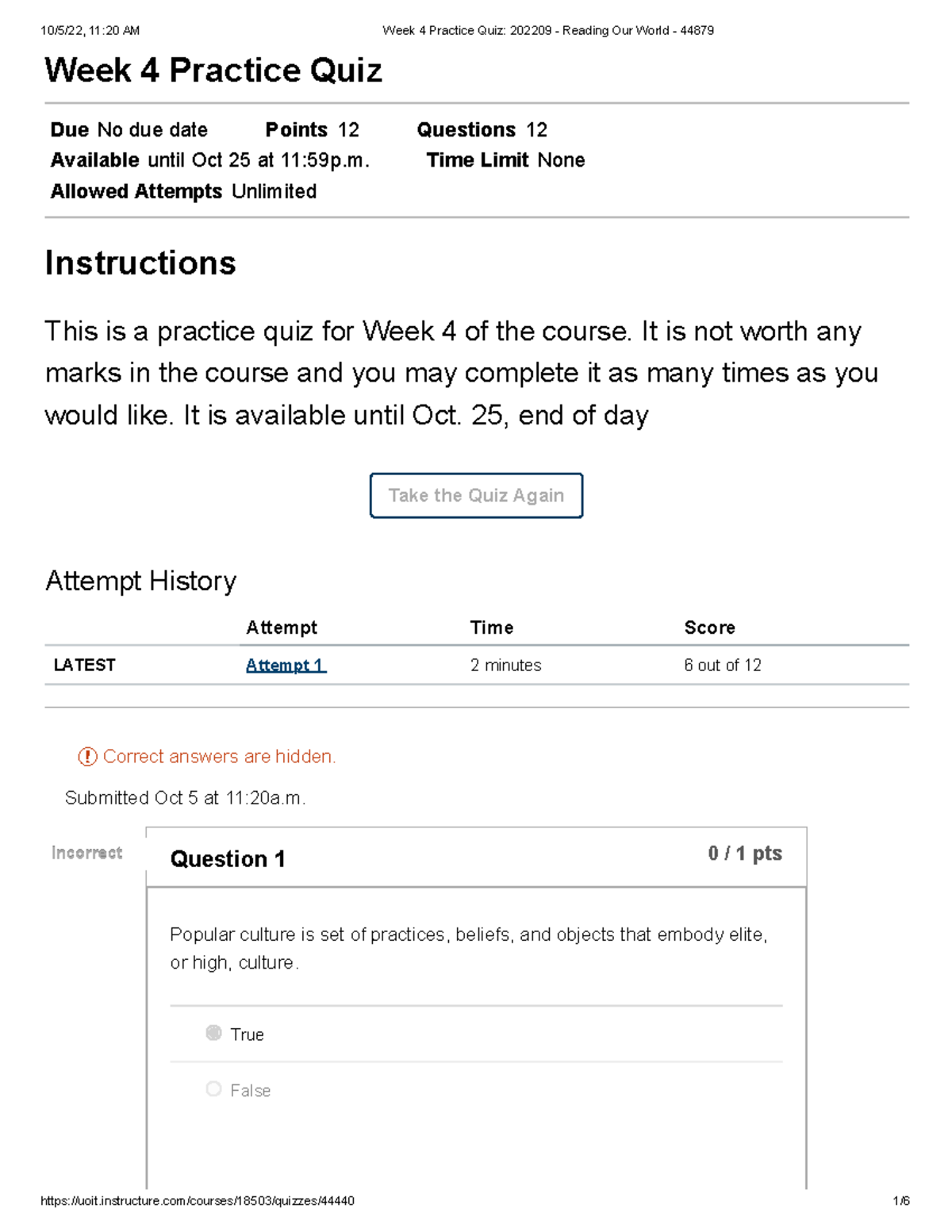Viewport: 952px width, 1232px height.
Task: Click the Submitted Oct 5 timestamp
Action: coord(186,797)
